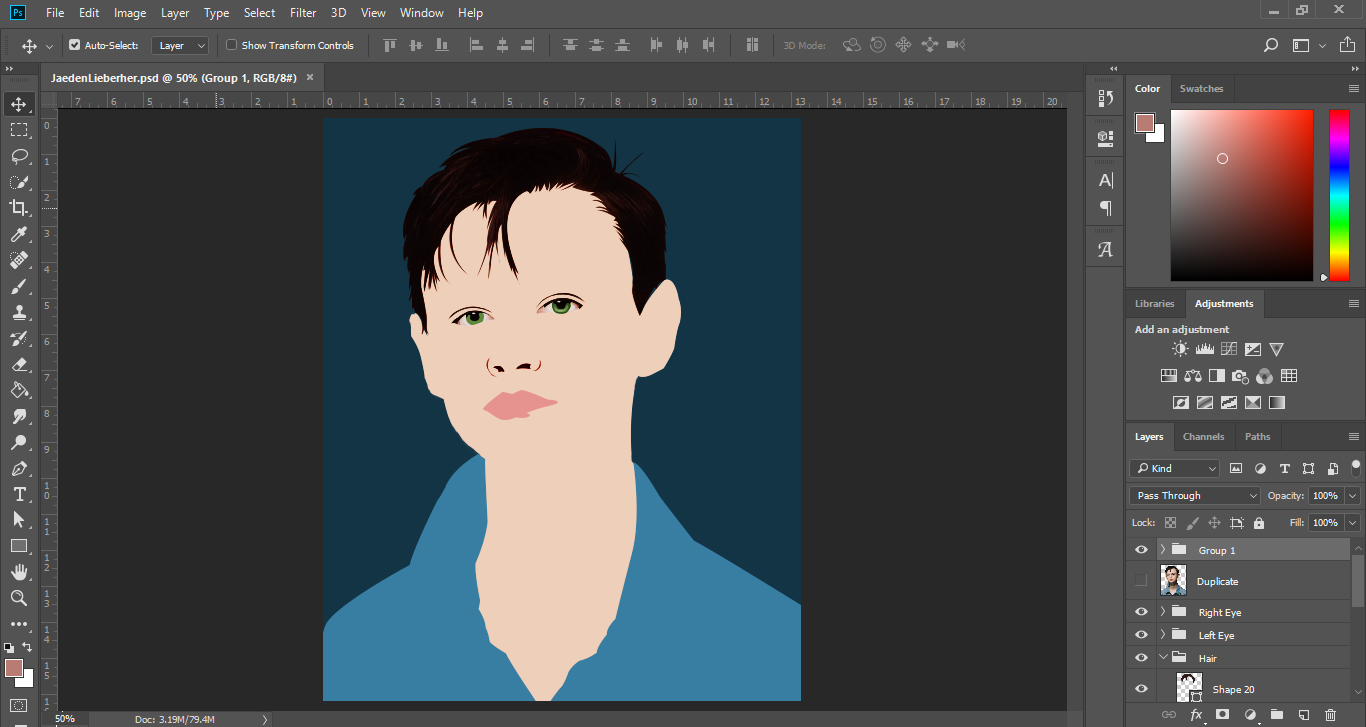The width and height of the screenshot is (1366, 727).
Task: Click the foreground color swatch in toolbar
Action: pyautogui.click(x=13, y=668)
